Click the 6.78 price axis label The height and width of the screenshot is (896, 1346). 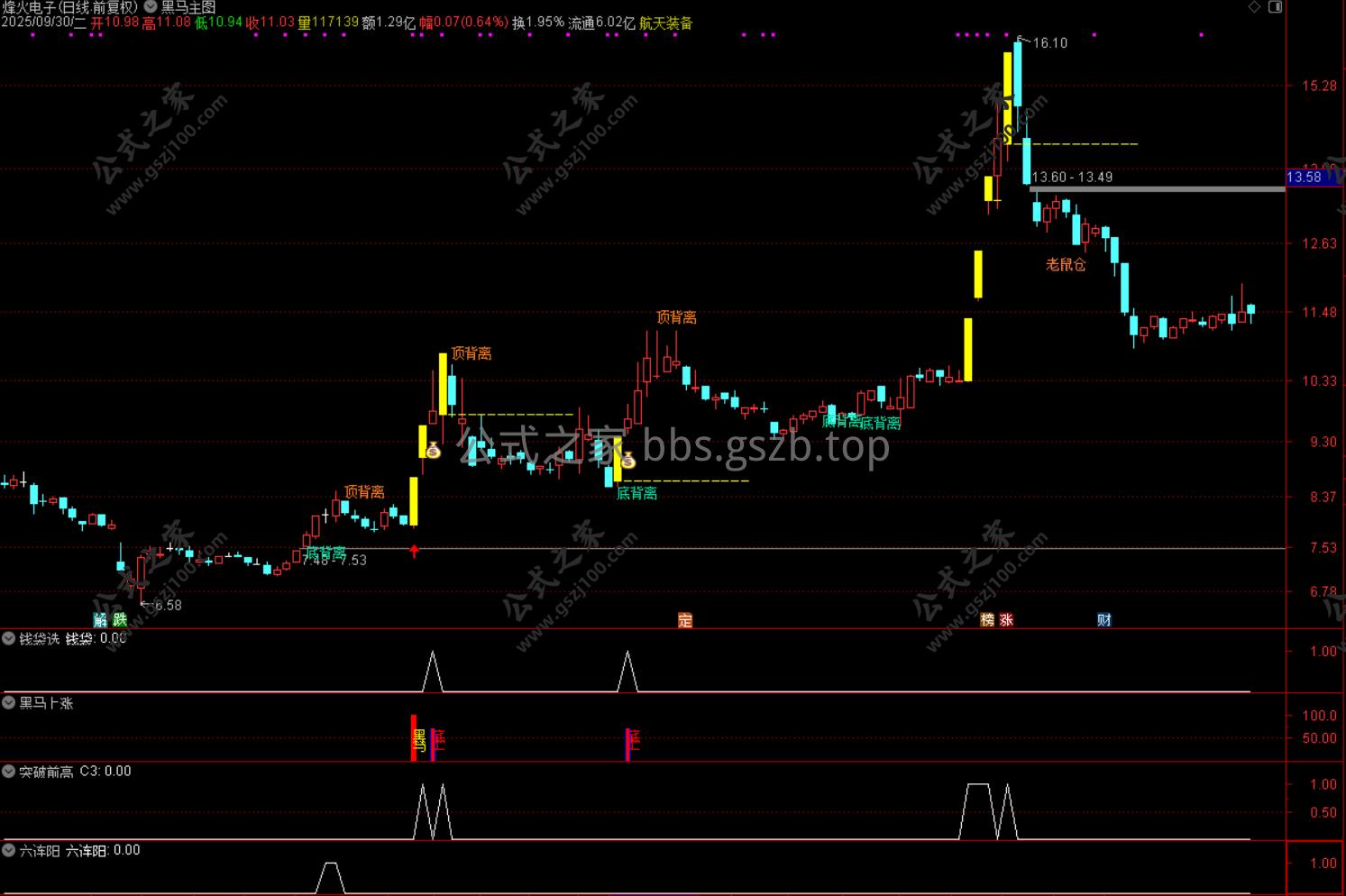1323,591
